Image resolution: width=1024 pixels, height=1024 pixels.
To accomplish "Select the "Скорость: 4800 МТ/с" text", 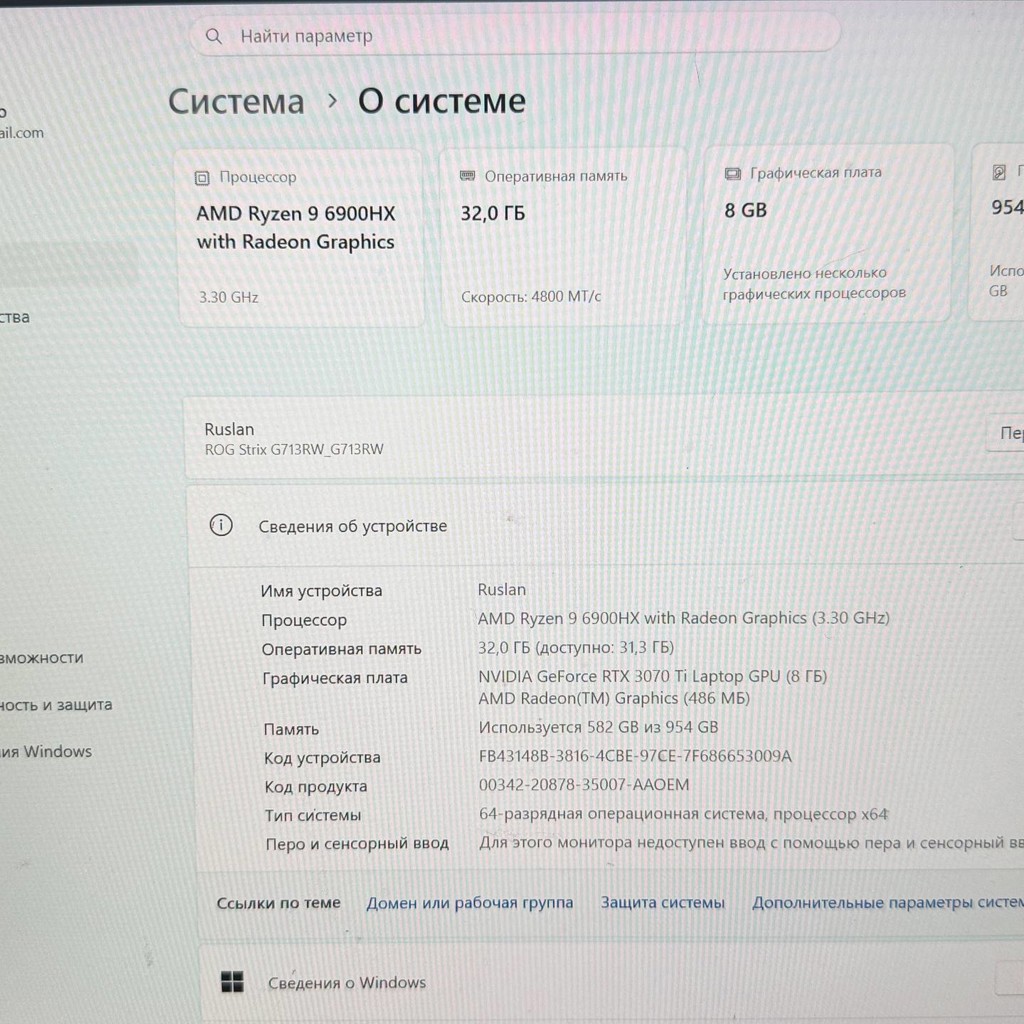I will [x=530, y=297].
